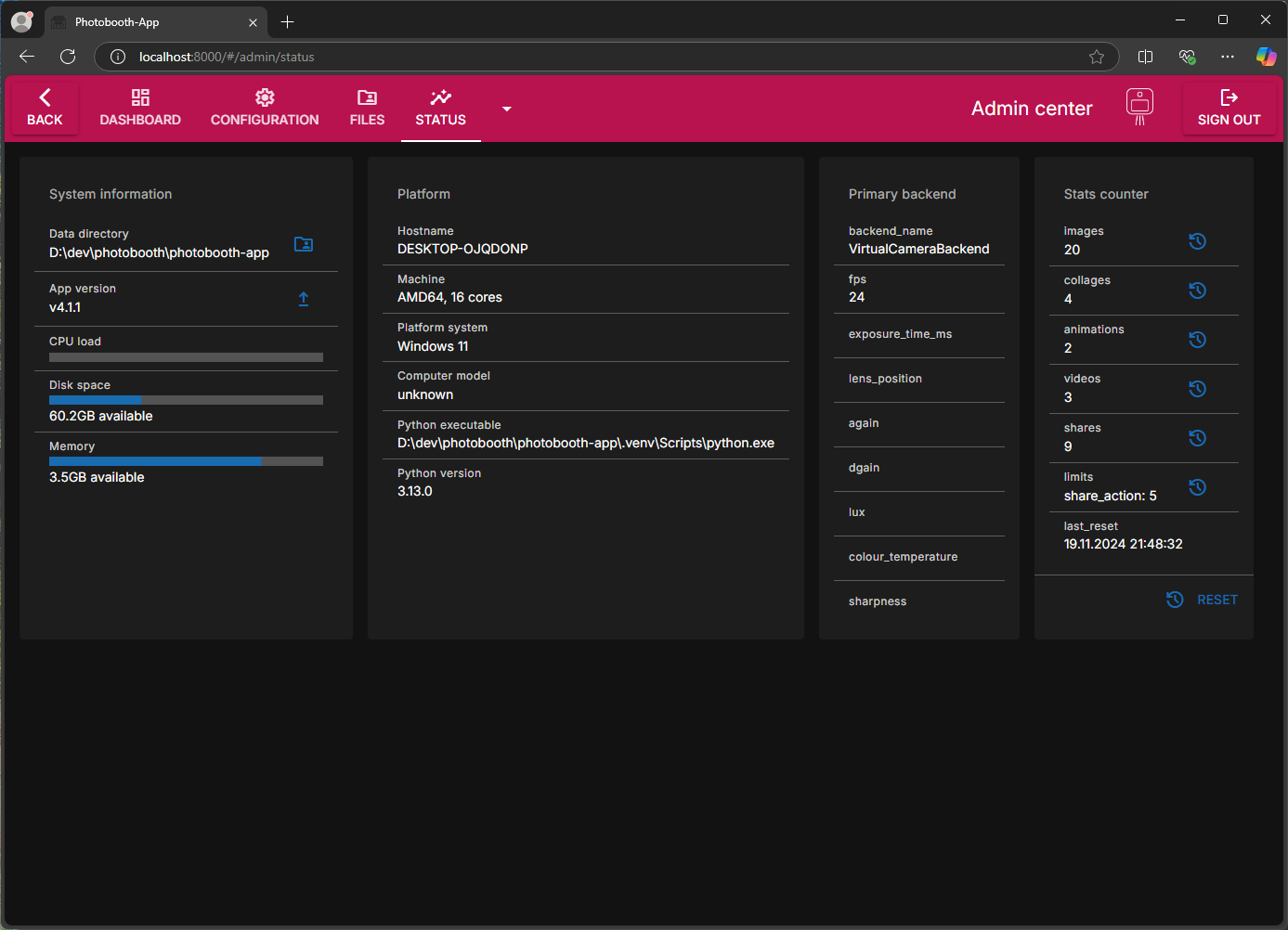Click the exposure_time_ms row

pyautogui.click(x=919, y=335)
